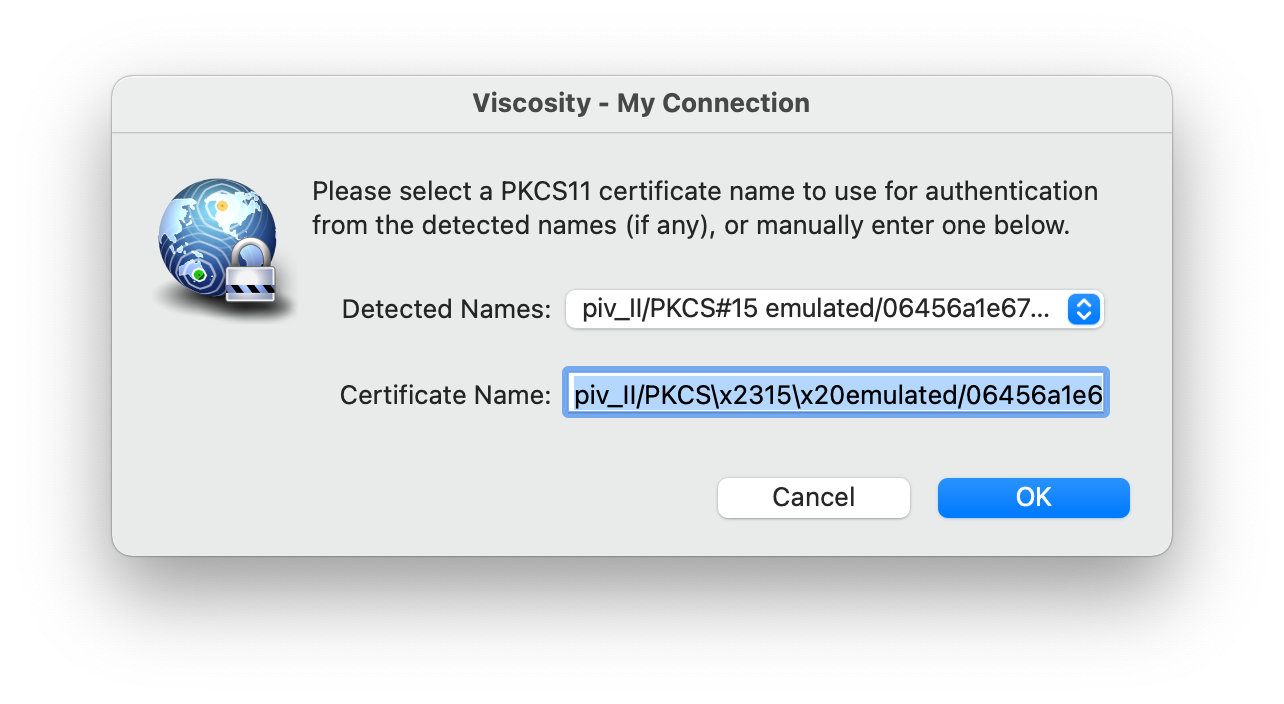This screenshot has width=1284, height=704.
Task: Click the blue up-down arrows of Detected Names
Action: (1084, 310)
